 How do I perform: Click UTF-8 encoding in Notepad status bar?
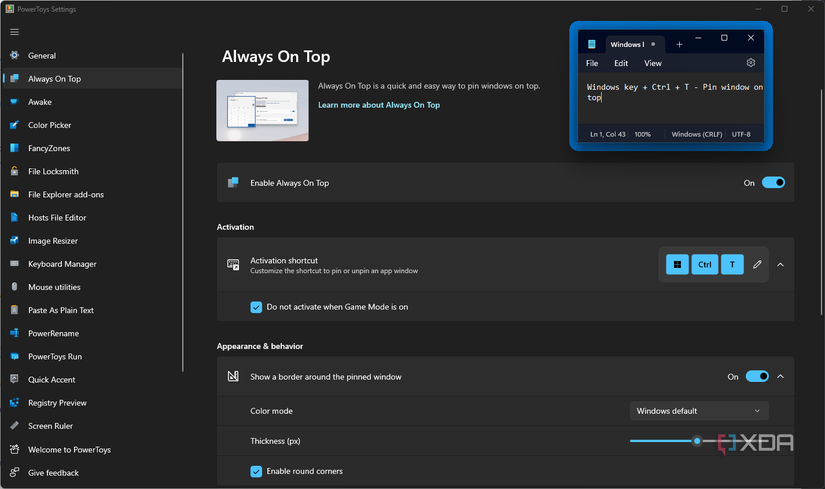click(x=741, y=134)
